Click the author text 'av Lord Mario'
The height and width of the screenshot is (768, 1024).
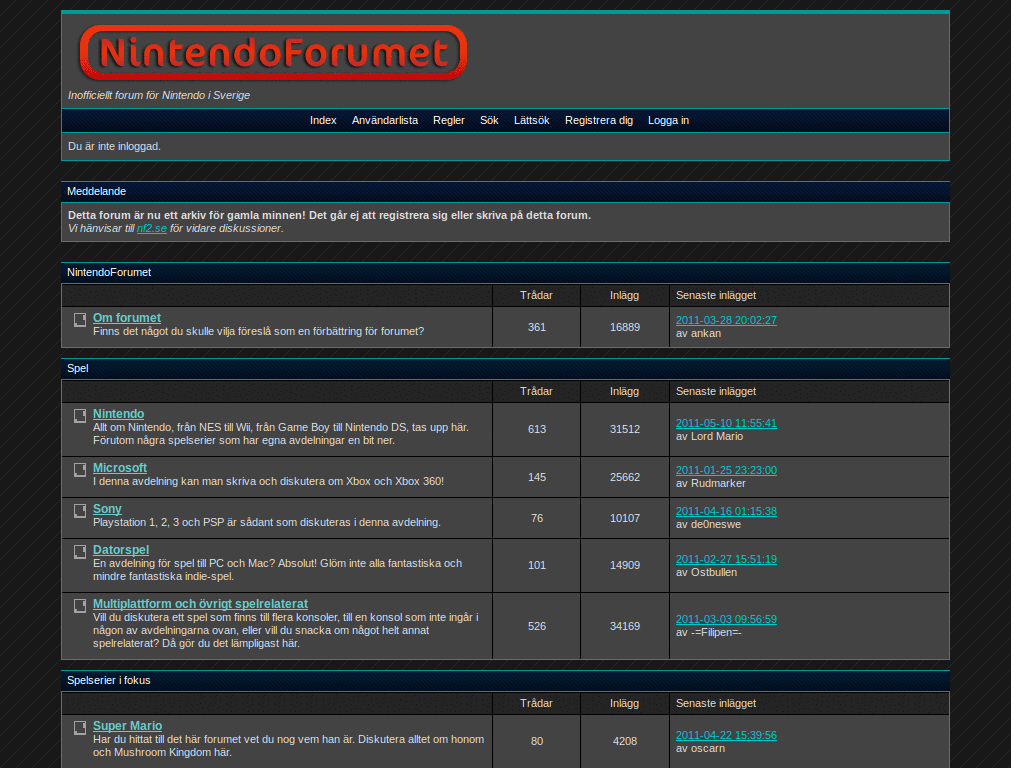click(709, 436)
